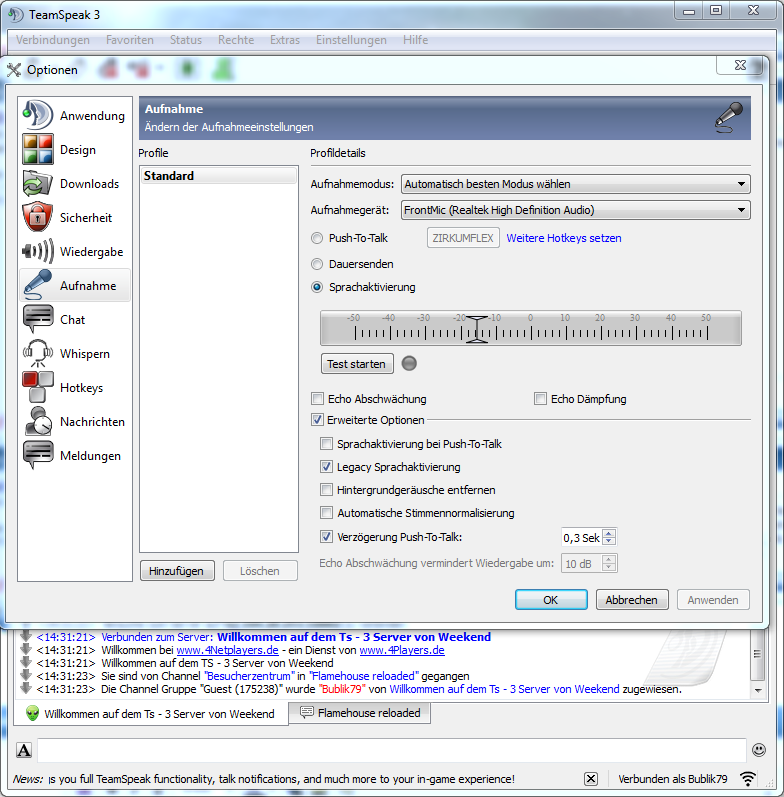Open the Extras menu
This screenshot has height=797, width=784.
coord(285,40)
